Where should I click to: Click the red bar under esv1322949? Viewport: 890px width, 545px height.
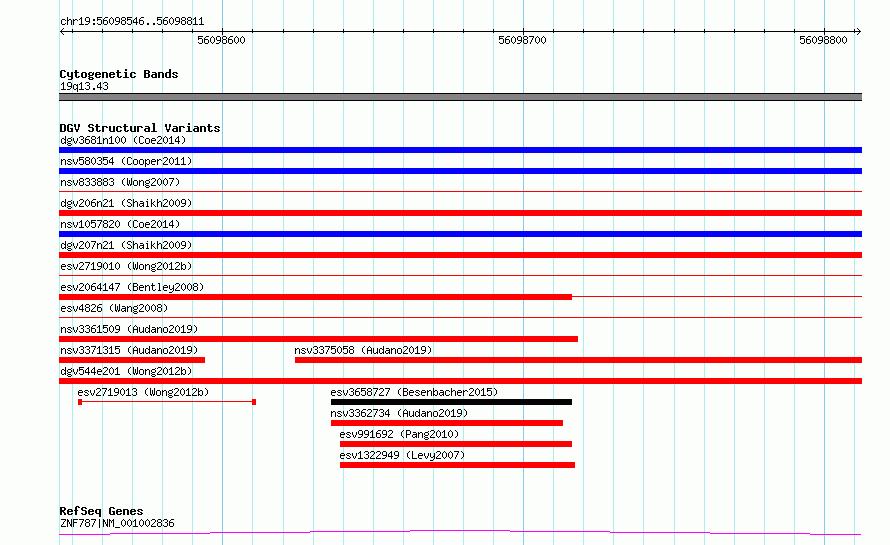(457, 465)
